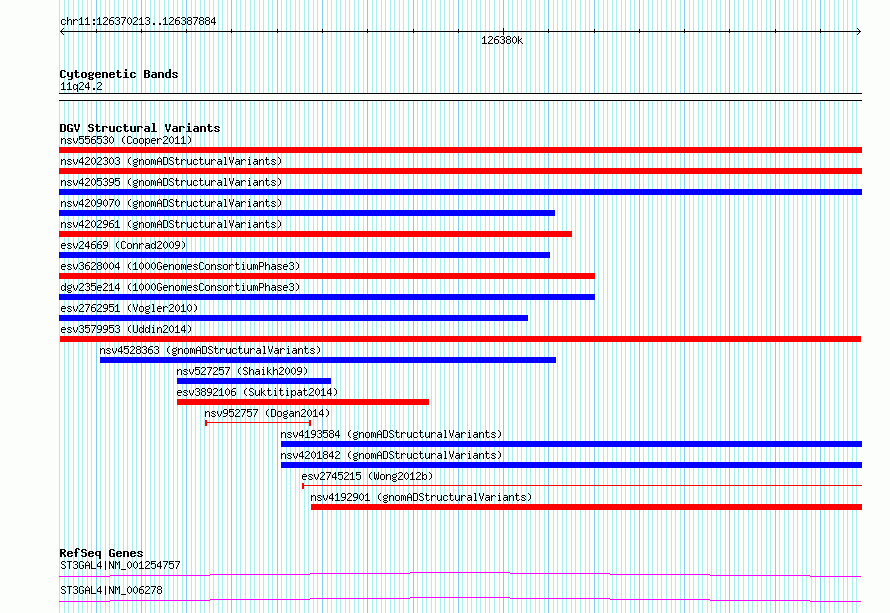Open nsv4202961 (gnomADStructuralVariants) label

pos(171,224)
